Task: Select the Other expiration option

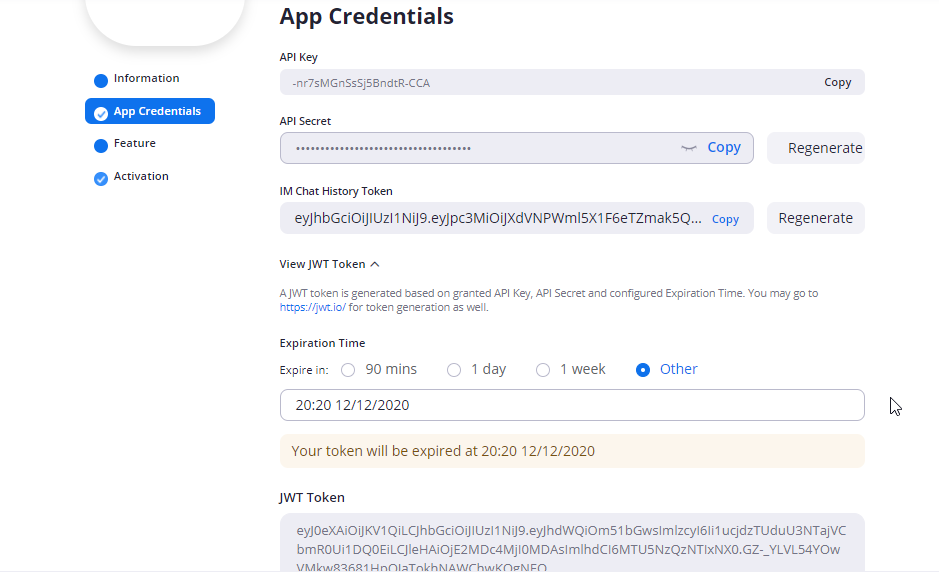Action: tap(644, 370)
